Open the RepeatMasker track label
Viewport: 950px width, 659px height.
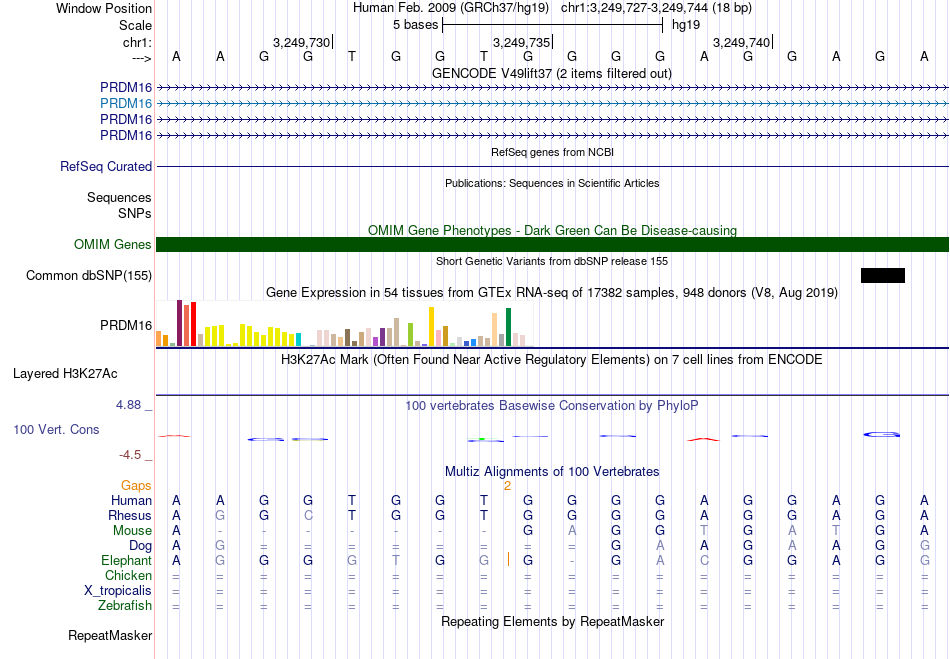(110, 635)
